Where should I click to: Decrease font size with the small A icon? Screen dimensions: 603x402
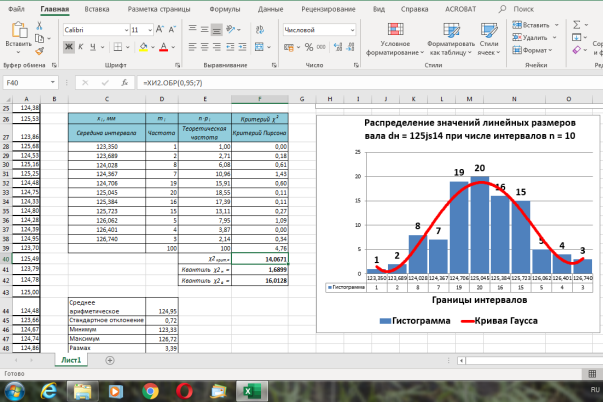(172, 30)
